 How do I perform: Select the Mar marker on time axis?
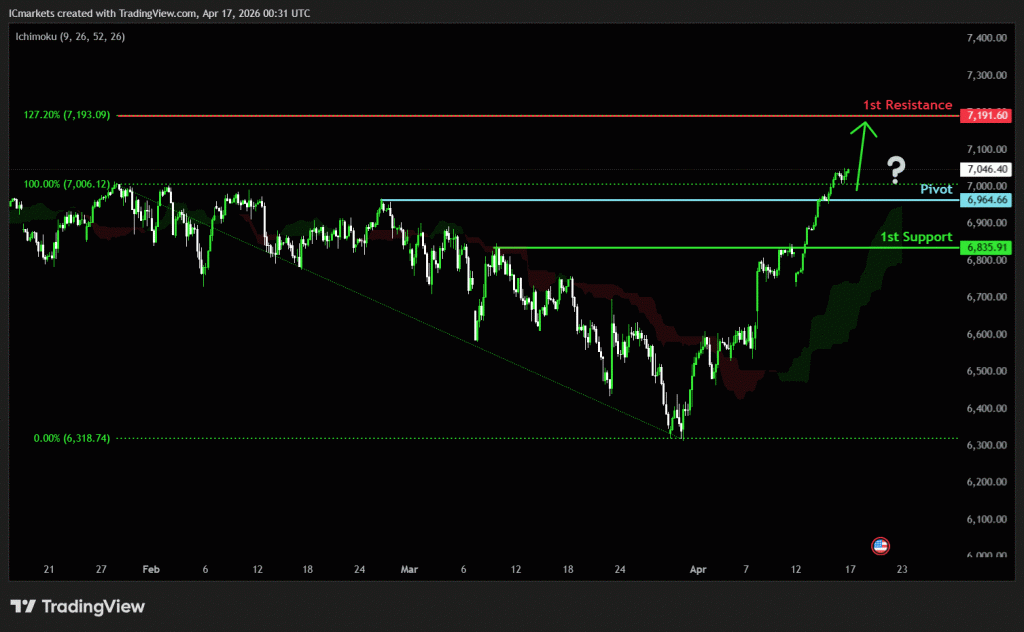(409, 569)
